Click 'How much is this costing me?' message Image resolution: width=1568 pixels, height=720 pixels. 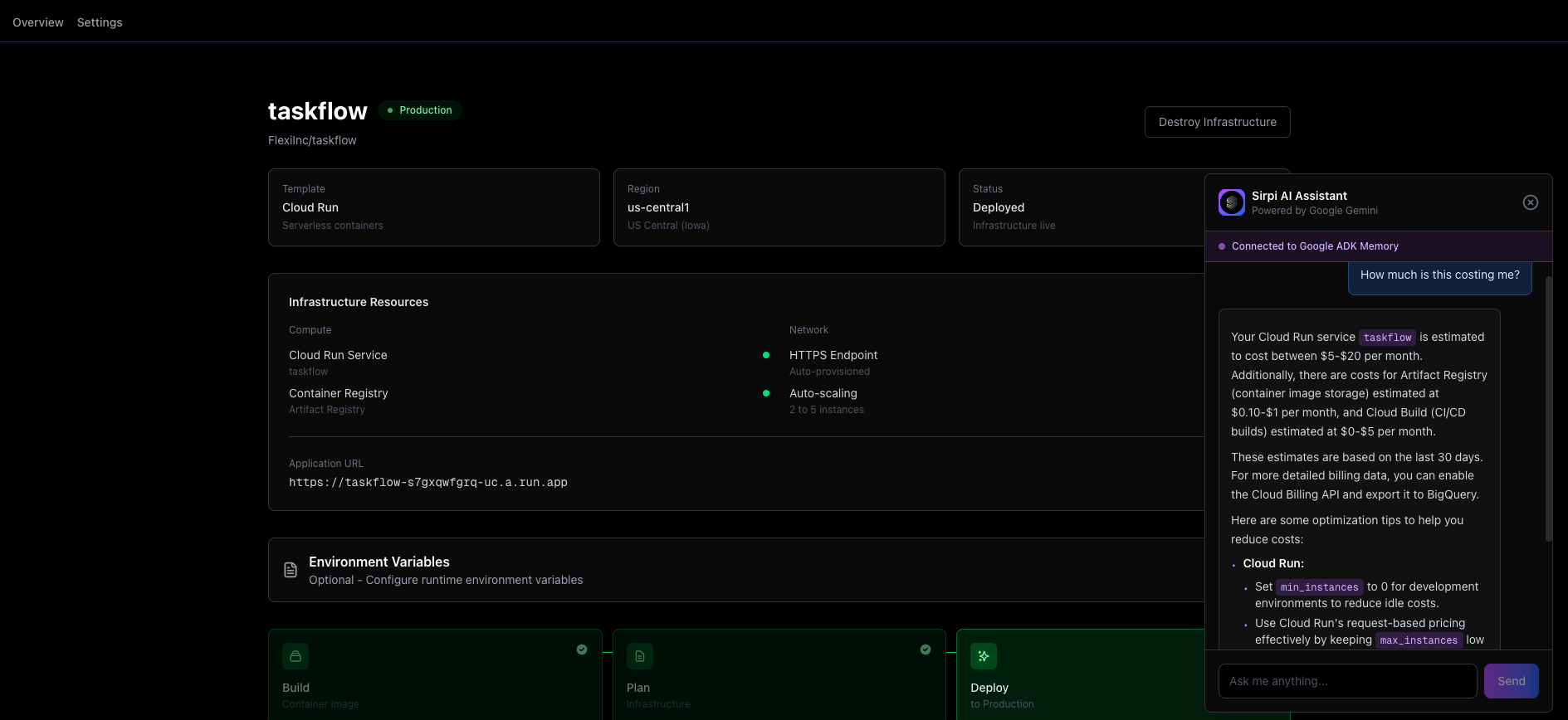coord(1440,275)
